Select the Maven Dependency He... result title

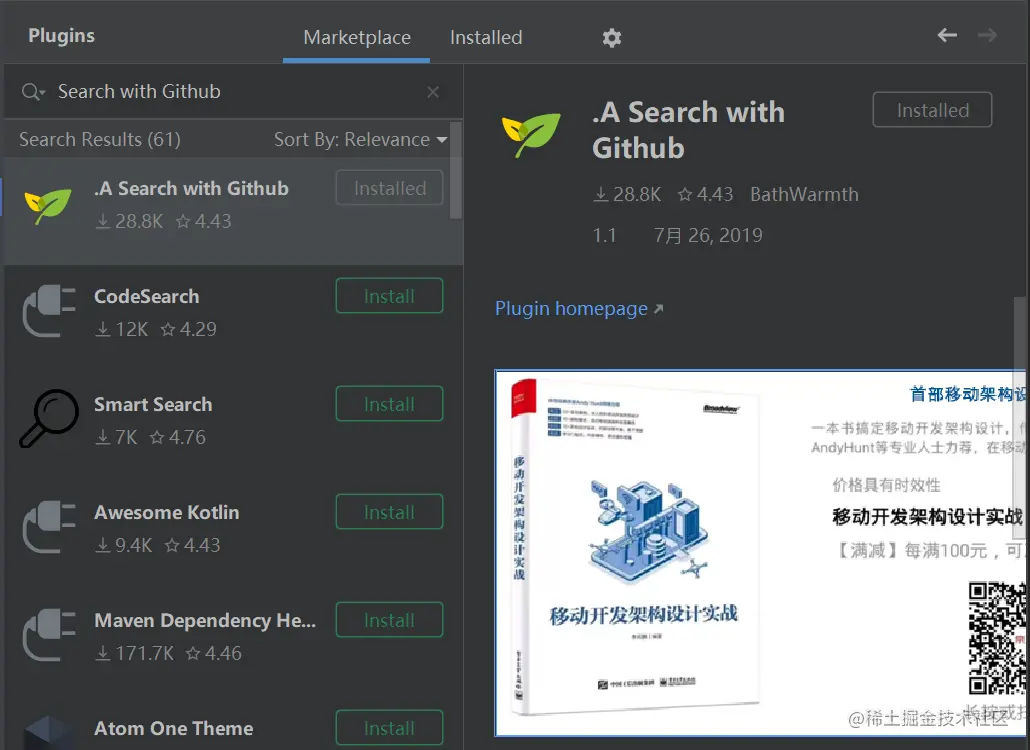click(x=205, y=620)
